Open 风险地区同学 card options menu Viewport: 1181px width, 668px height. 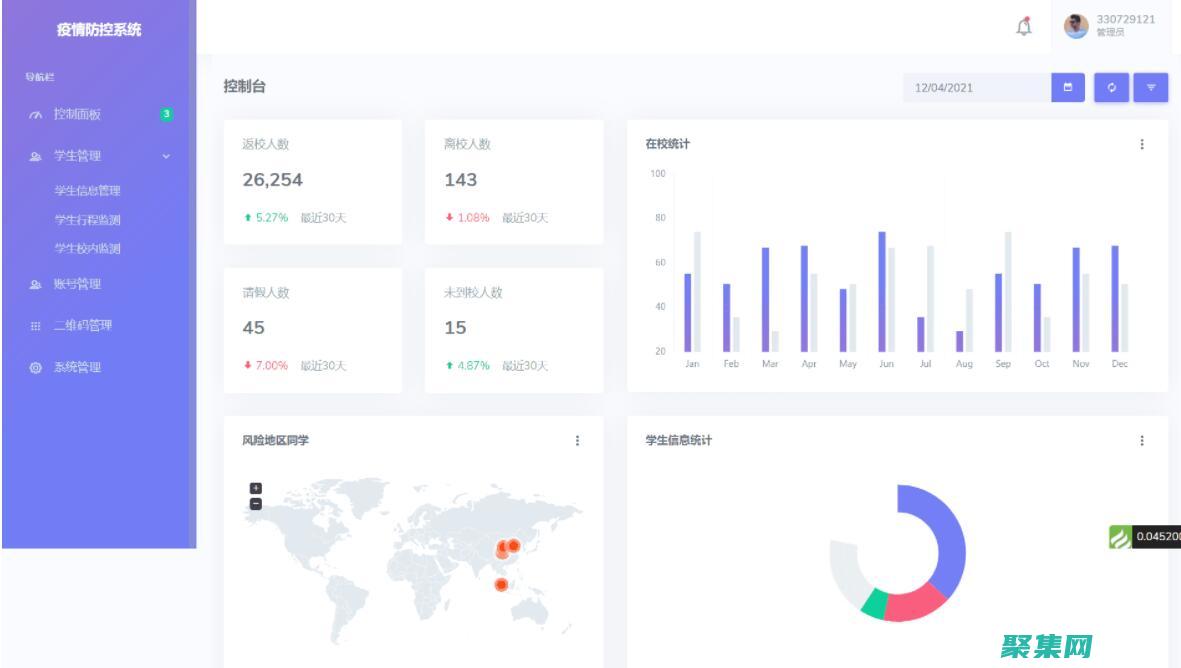point(577,440)
